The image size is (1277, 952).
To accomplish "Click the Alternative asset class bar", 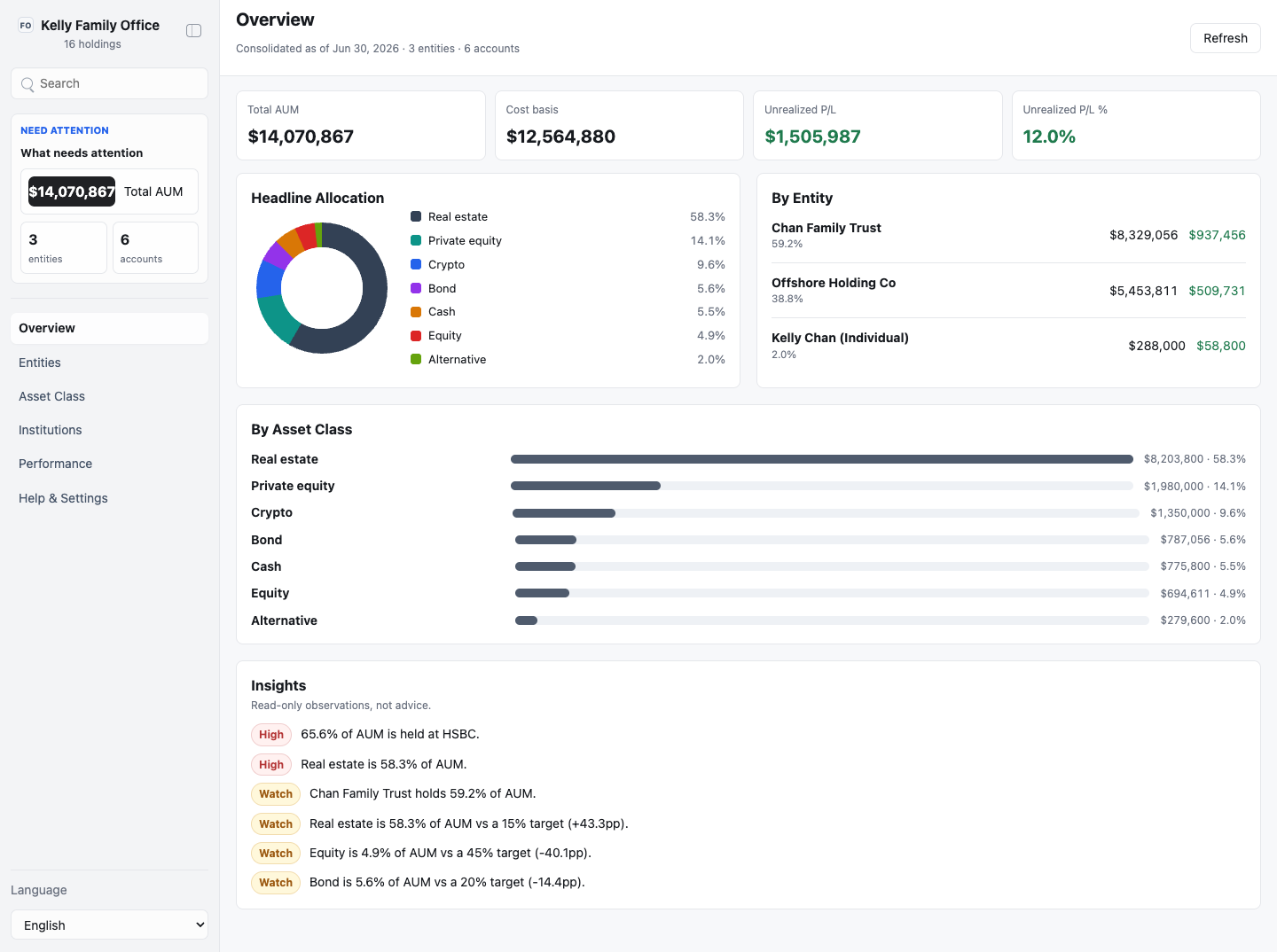I will click(x=832, y=620).
